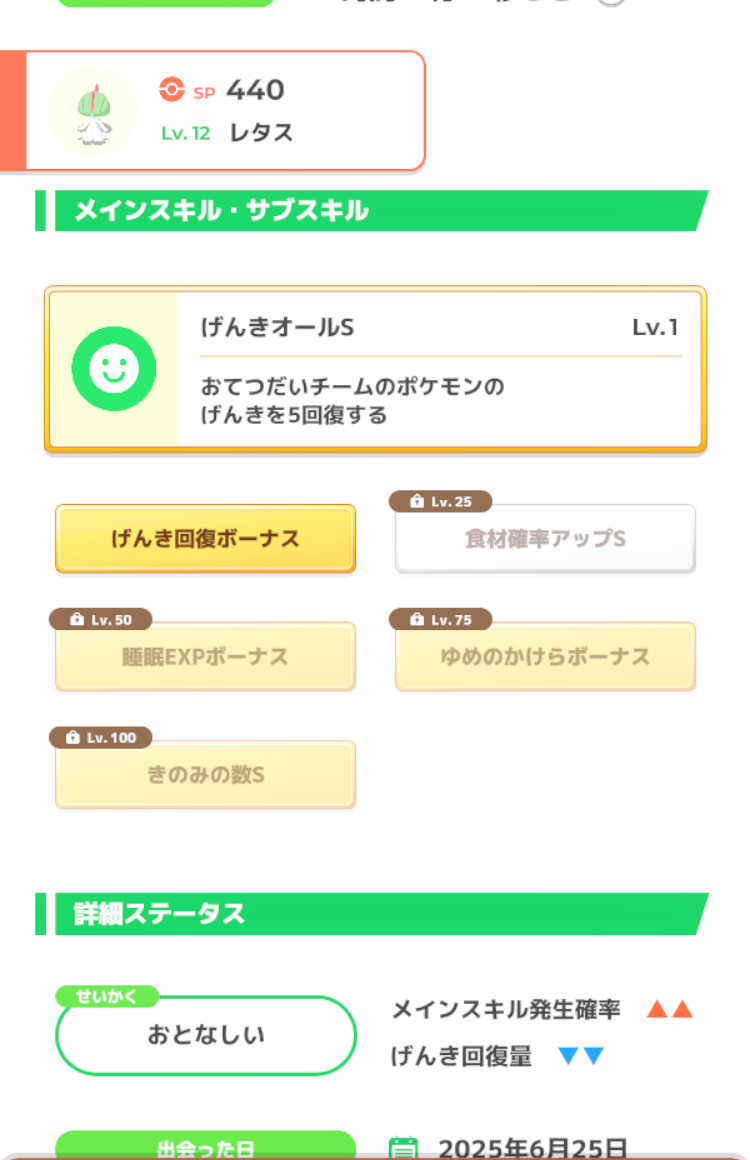This screenshot has height=1160, width=750.
Task: Tap the 出会った日 green label
Action: coord(205,1147)
